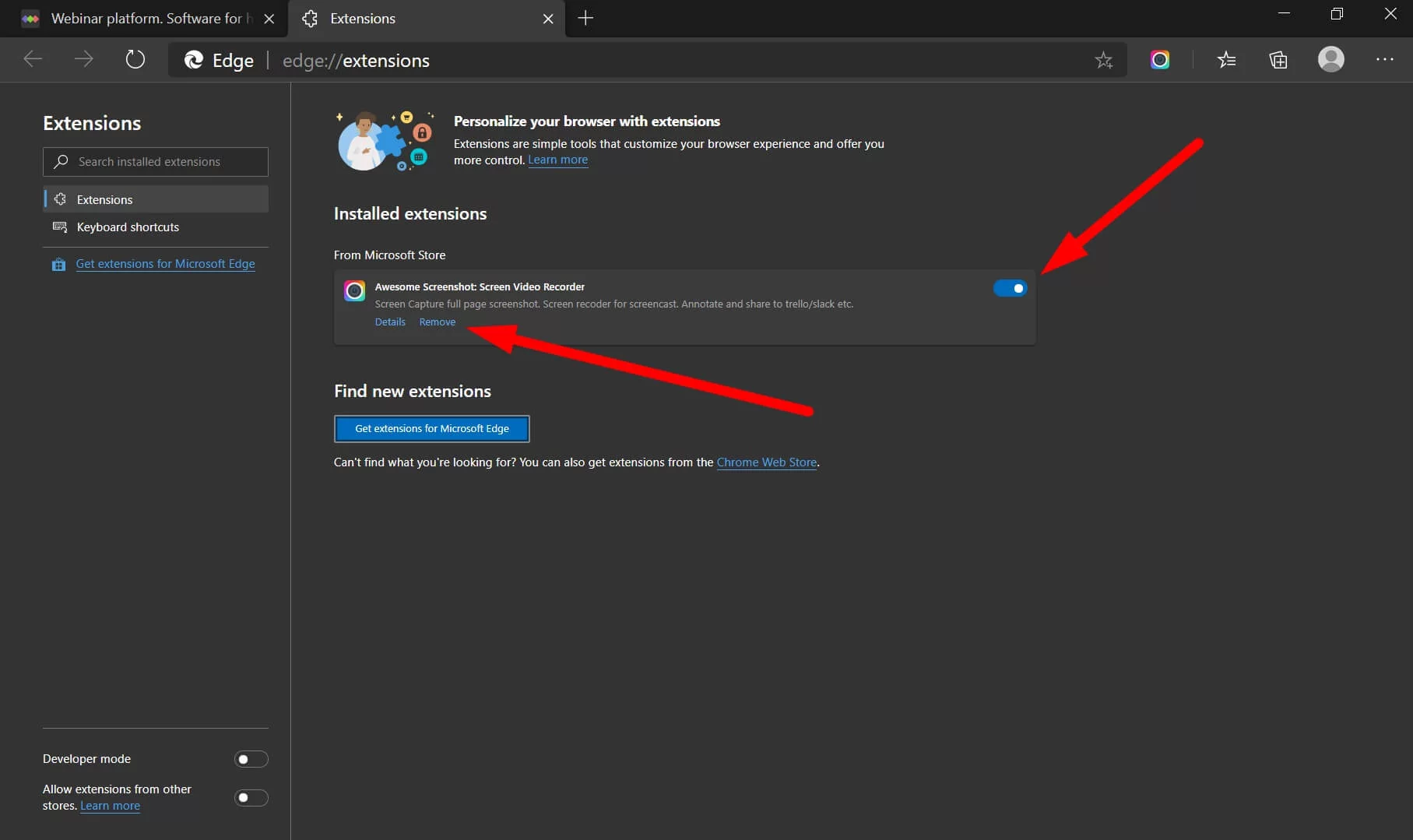Open the Favorites panel icon
1413x840 pixels.
(1227, 60)
